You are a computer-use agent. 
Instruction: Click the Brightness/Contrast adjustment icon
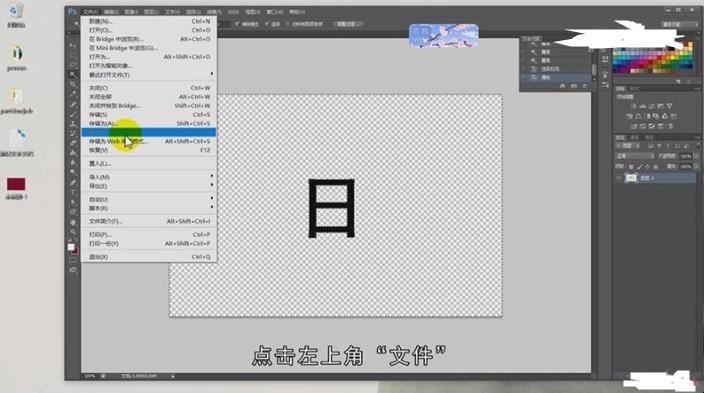click(x=634, y=106)
